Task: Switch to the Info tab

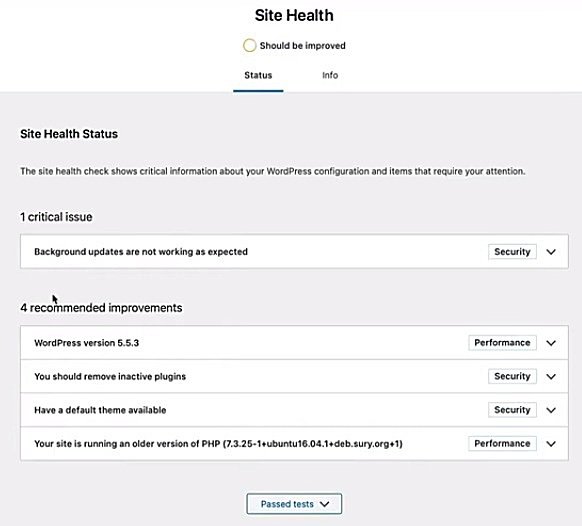Action: click(330, 75)
